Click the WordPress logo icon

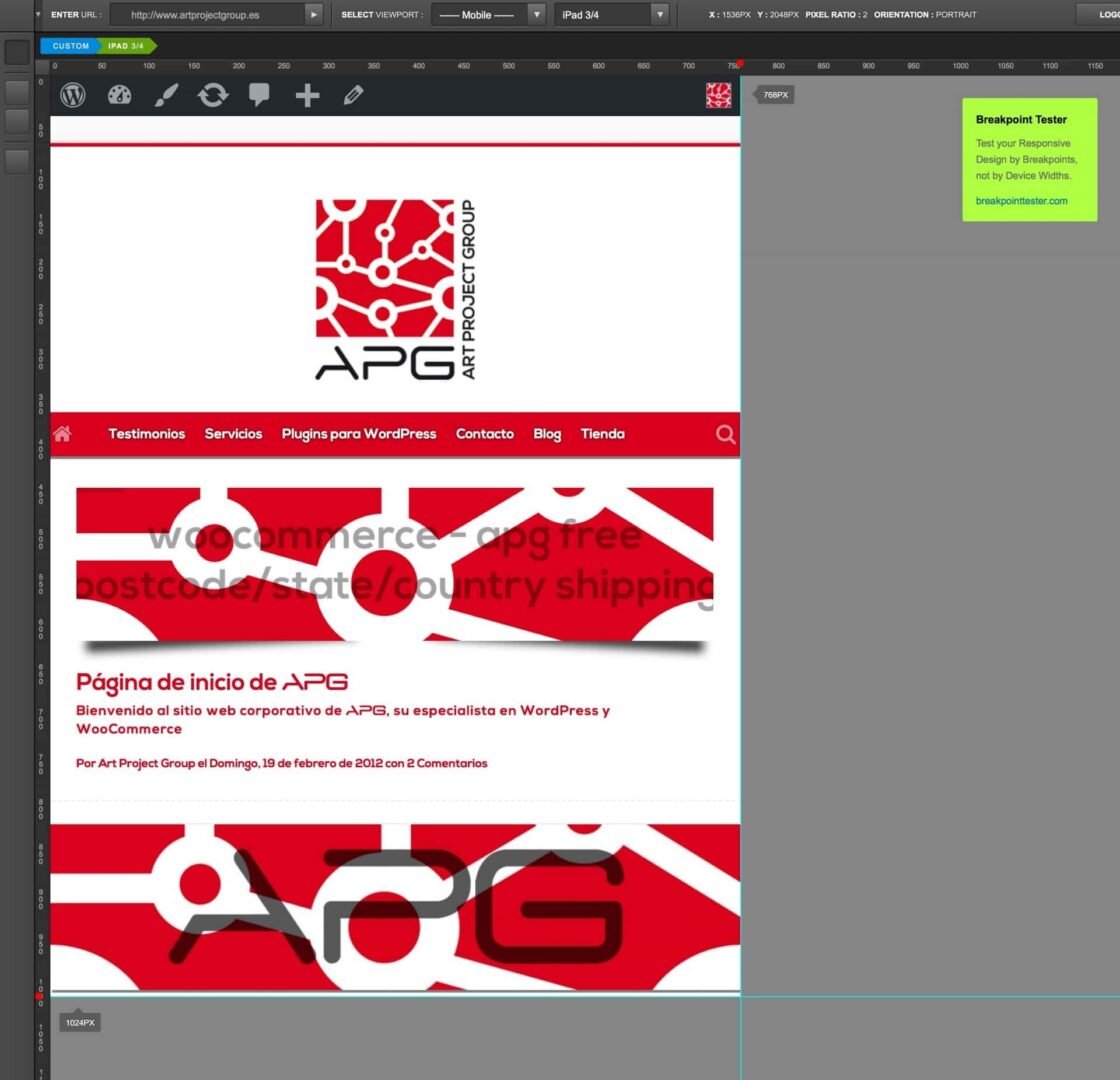point(73,95)
